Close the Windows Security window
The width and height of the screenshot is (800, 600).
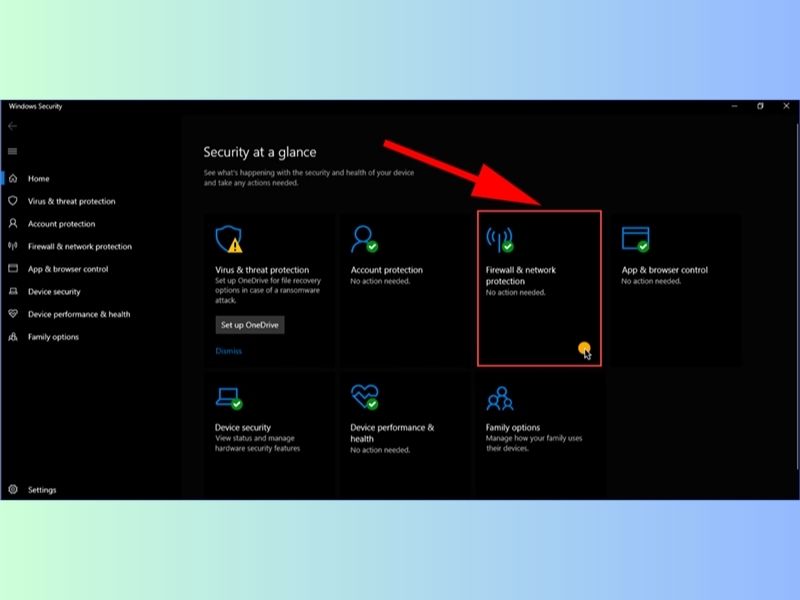[786, 106]
